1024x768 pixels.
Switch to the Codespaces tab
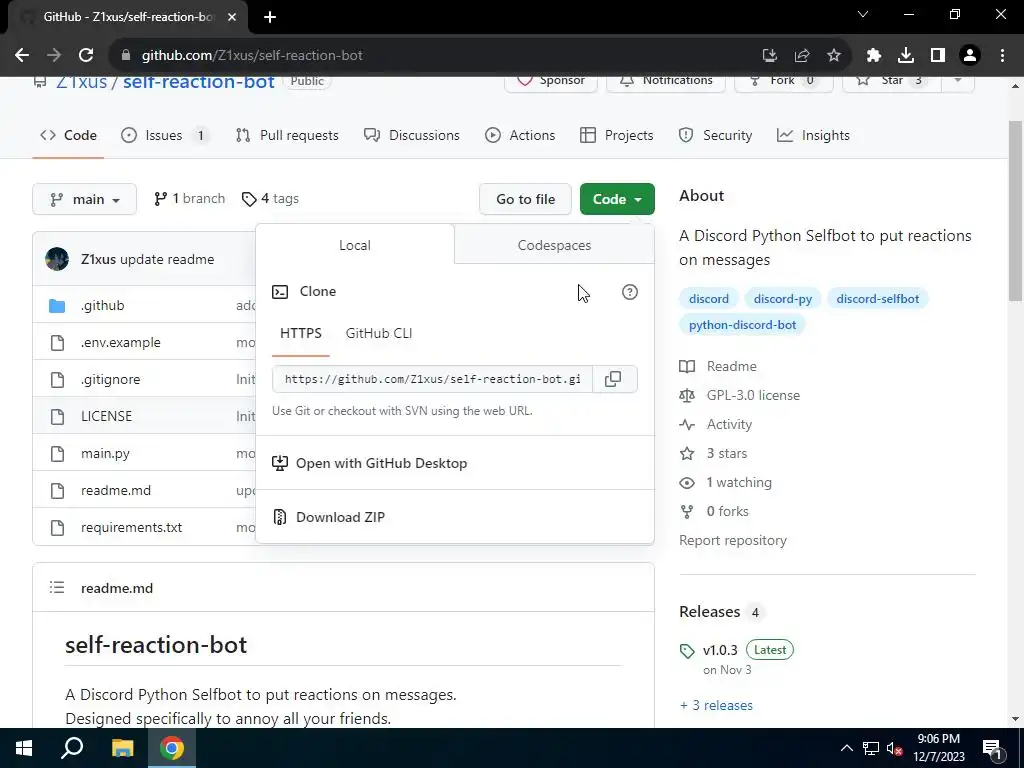click(554, 245)
